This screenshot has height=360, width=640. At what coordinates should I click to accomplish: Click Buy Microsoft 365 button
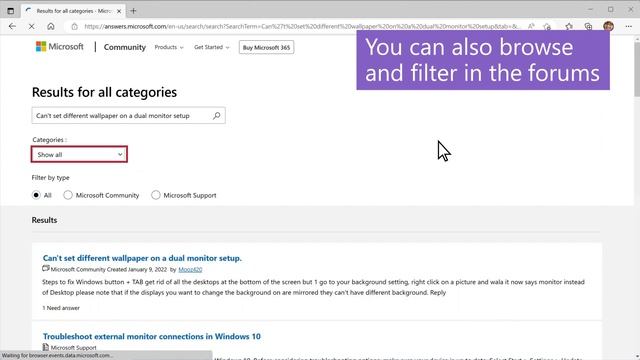click(266, 47)
